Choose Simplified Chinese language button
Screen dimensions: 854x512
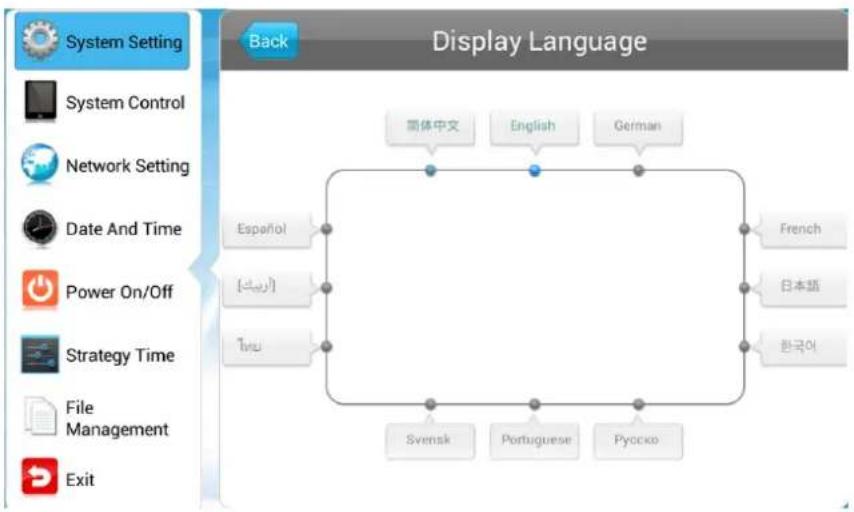pyautogui.click(x=430, y=127)
